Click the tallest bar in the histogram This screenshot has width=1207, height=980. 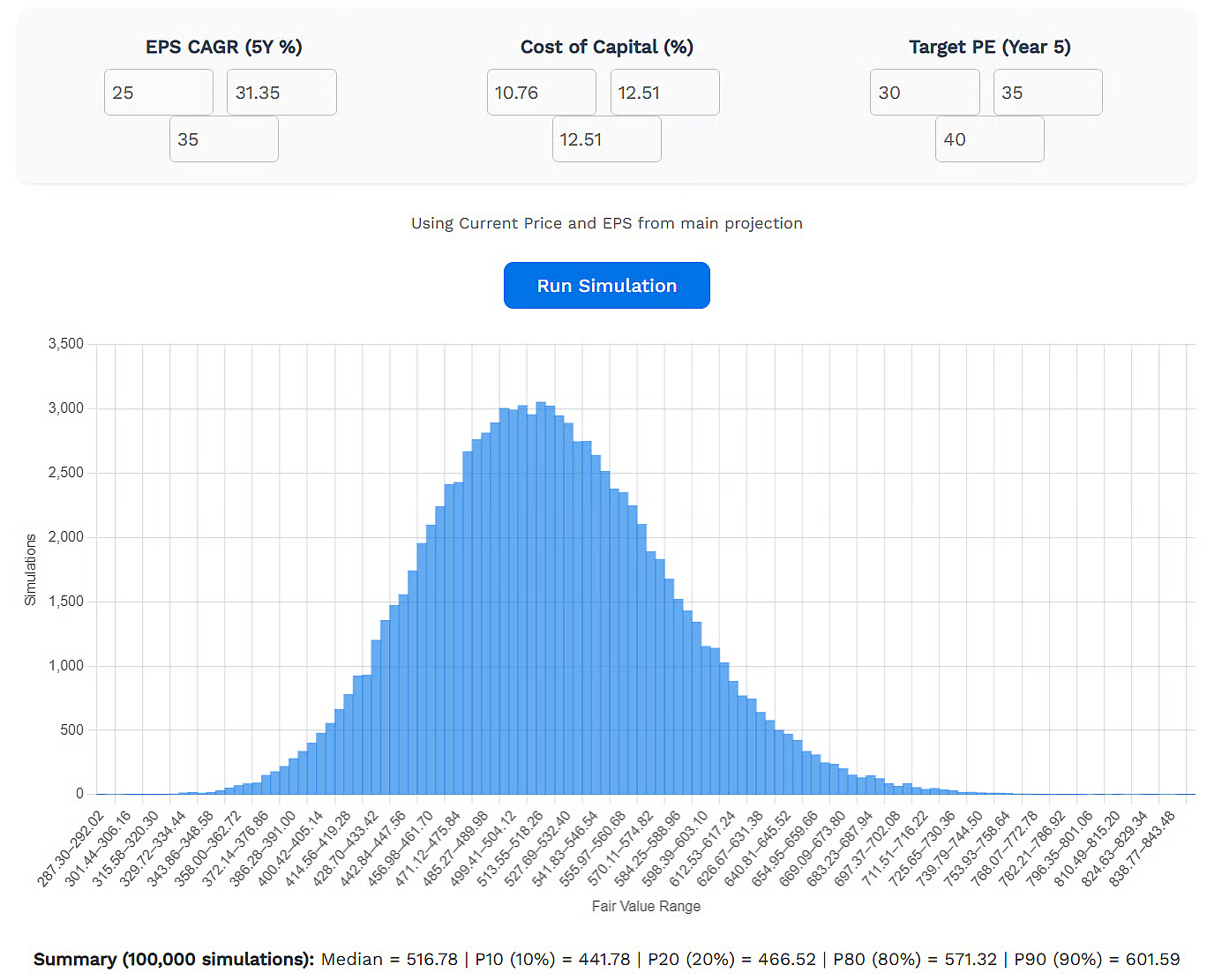[541, 600]
